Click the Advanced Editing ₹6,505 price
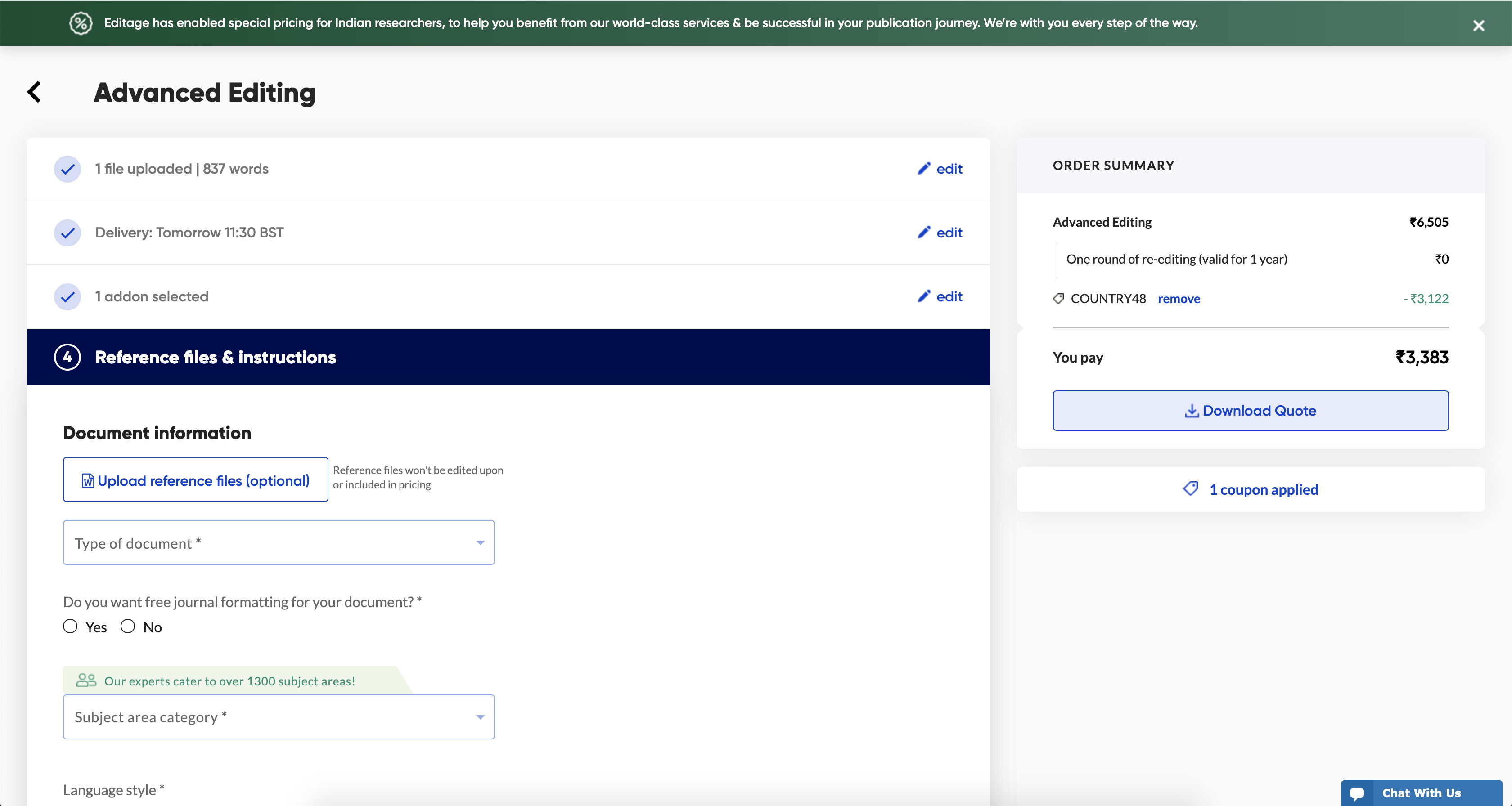Image resolution: width=1512 pixels, height=806 pixels. (1429, 222)
